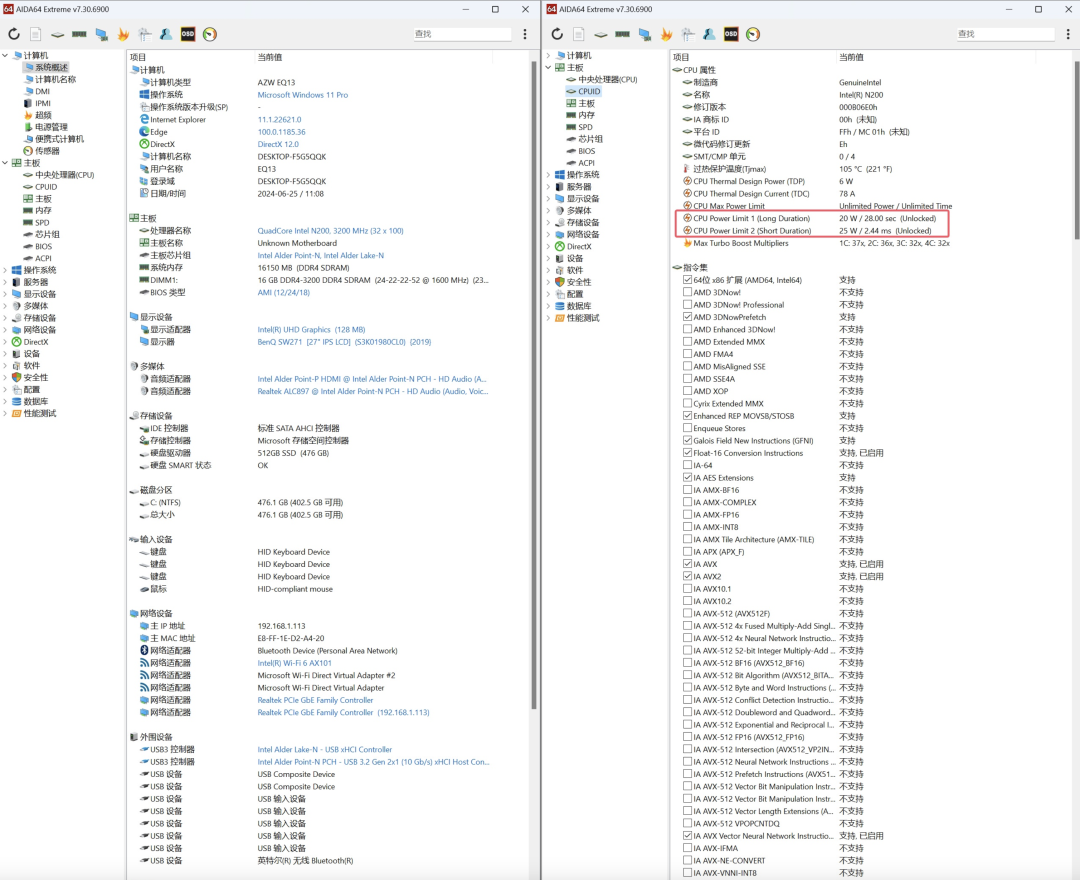1080x880 pixels.
Task: Open the three-dot menu in the right window
Action: point(1068,34)
